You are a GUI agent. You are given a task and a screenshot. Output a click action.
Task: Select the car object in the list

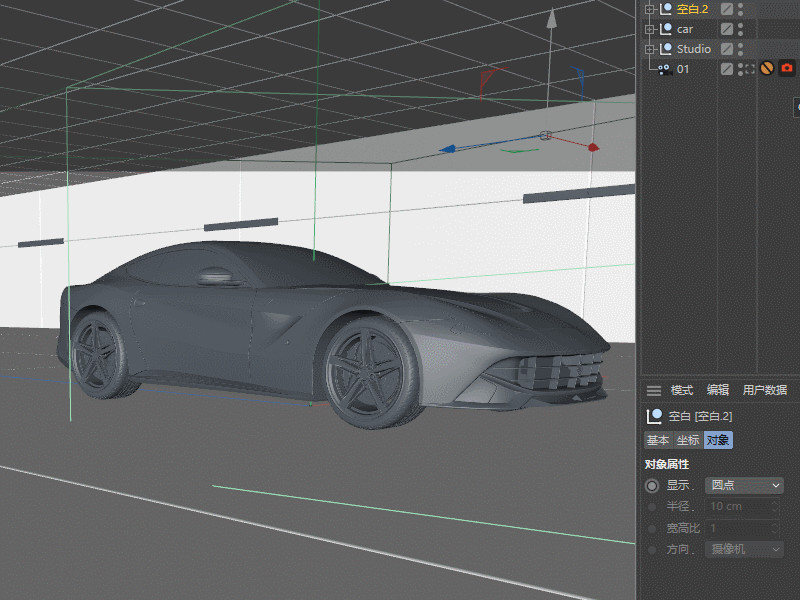click(685, 29)
